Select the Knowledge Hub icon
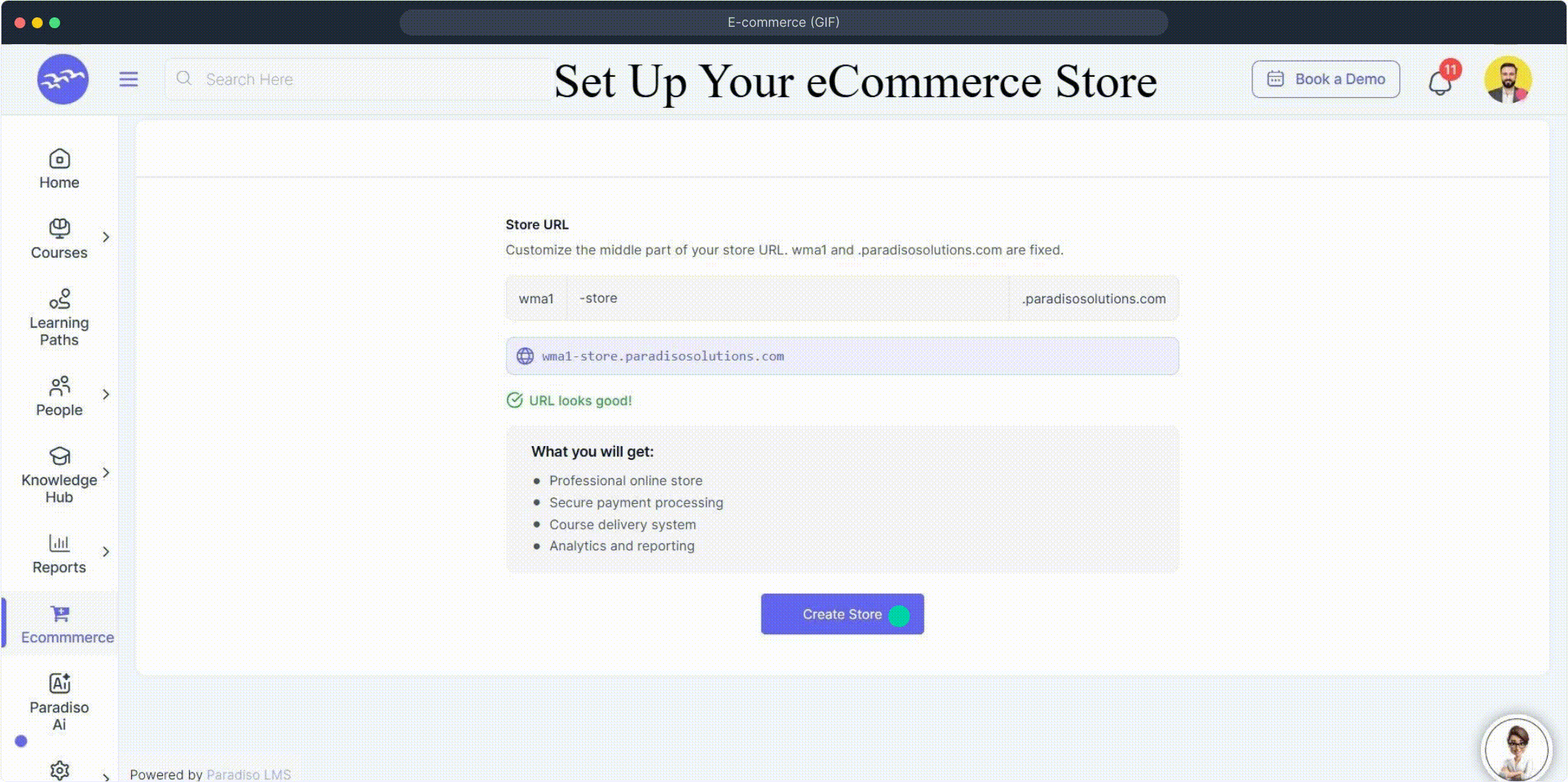Viewport: 1568px width, 782px height. coord(59,458)
